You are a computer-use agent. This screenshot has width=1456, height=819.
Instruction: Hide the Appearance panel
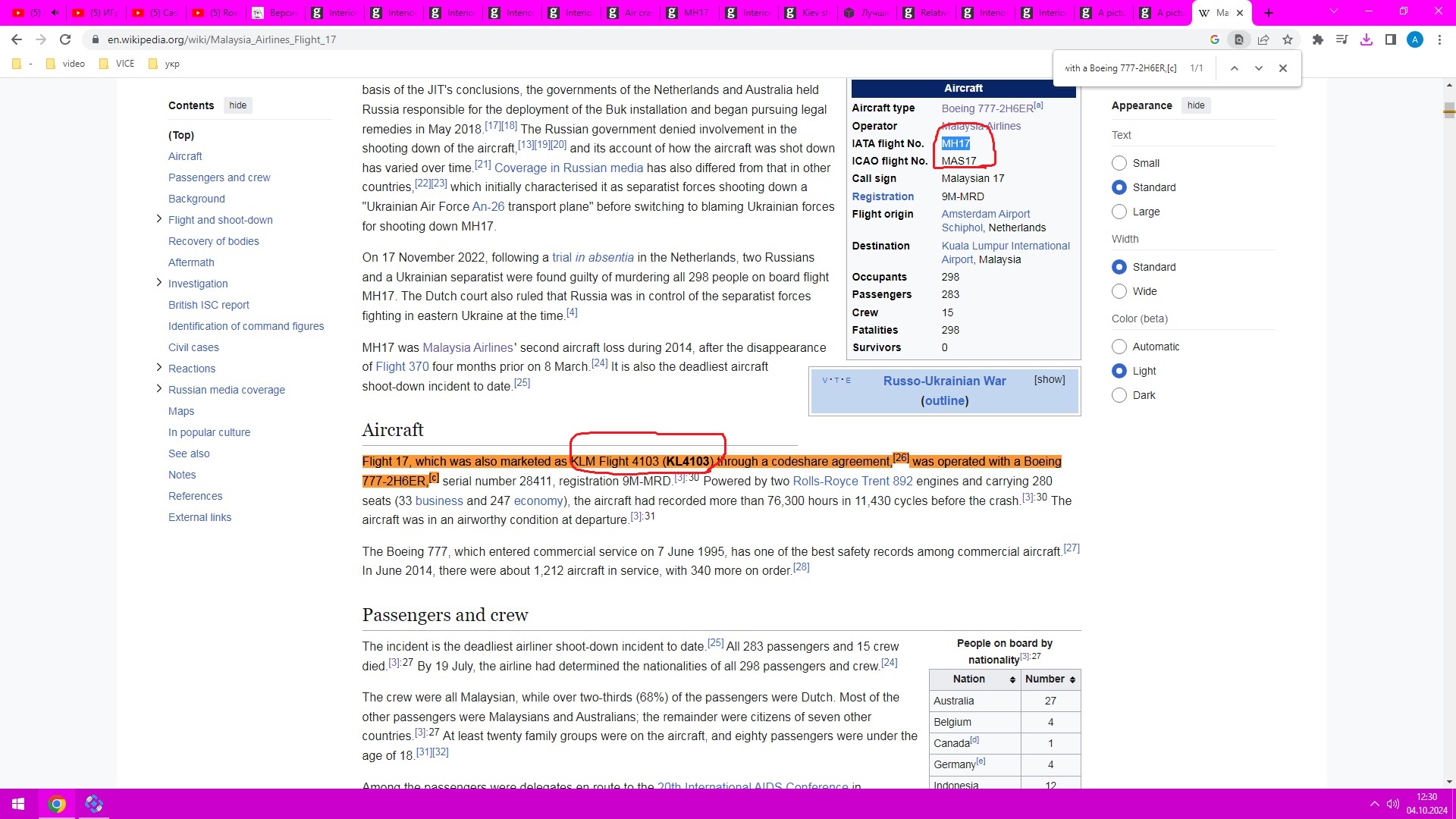(1196, 105)
